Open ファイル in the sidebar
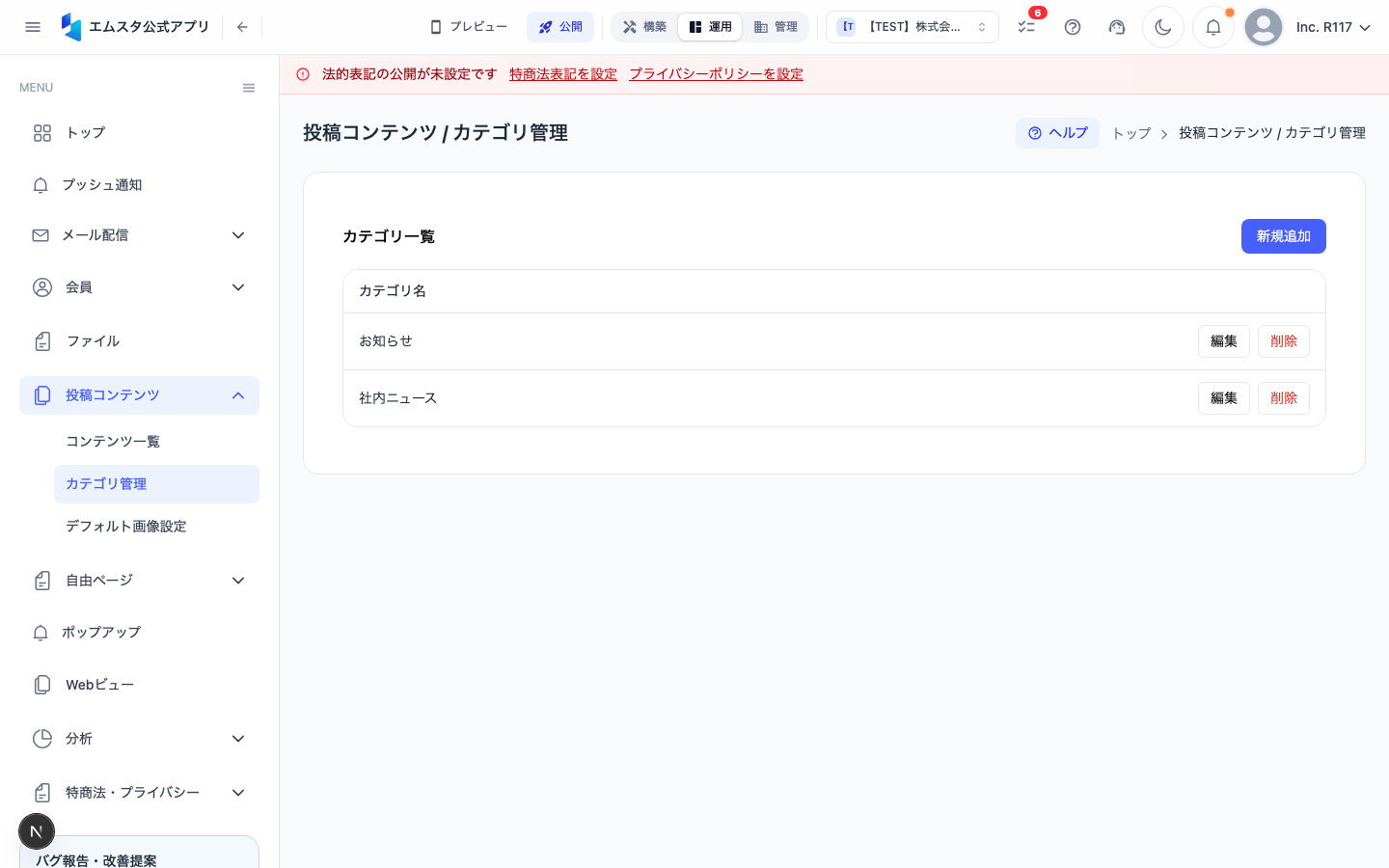This screenshot has width=1389, height=868. (x=139, y=341)
